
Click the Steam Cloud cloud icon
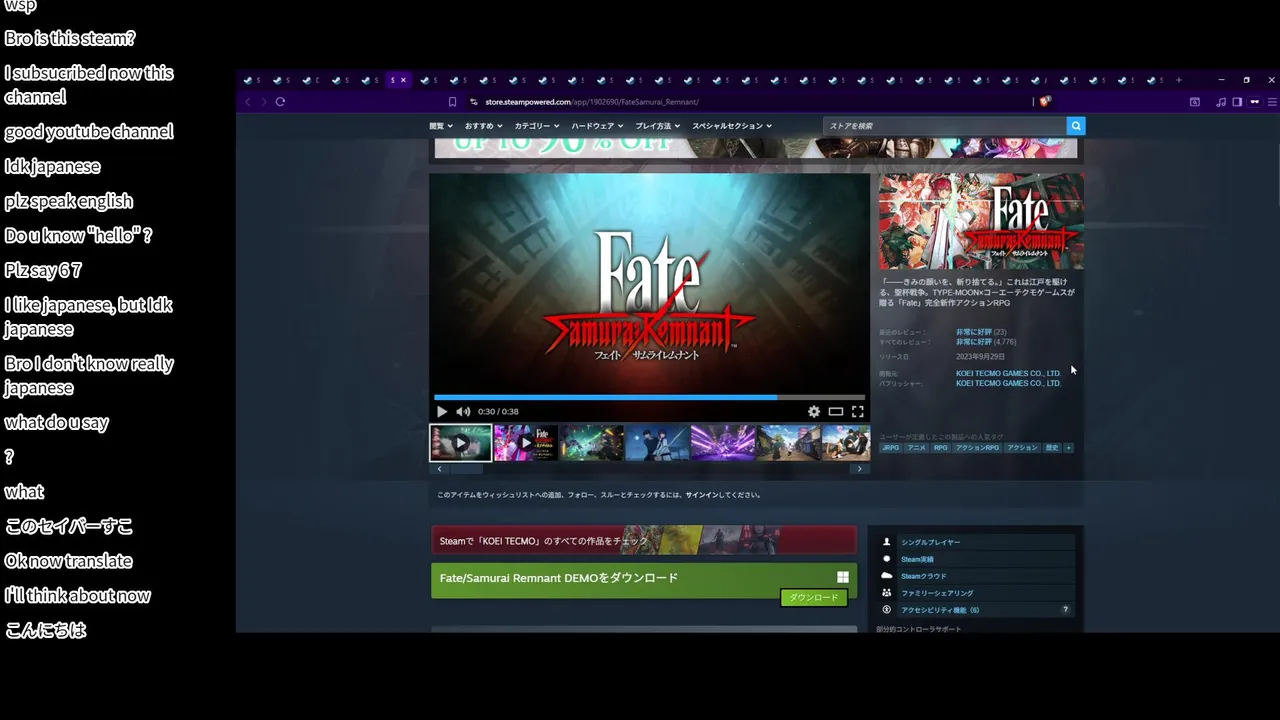[886, 576]
